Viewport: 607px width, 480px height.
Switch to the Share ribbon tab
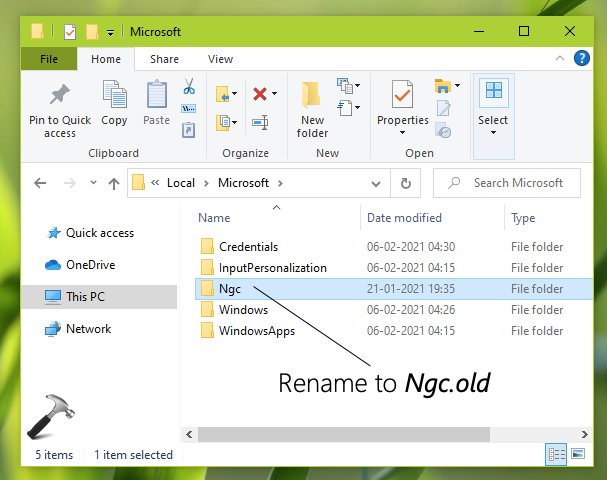pyautogui.click(x=164, y=59)
